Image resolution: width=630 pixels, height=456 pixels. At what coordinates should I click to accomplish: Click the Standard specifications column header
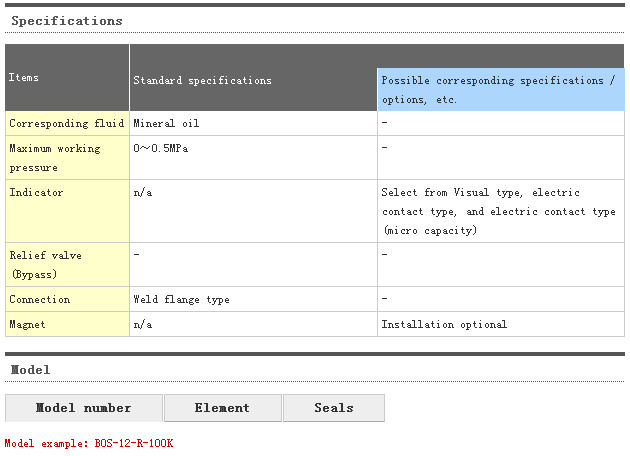click(202, 80)
